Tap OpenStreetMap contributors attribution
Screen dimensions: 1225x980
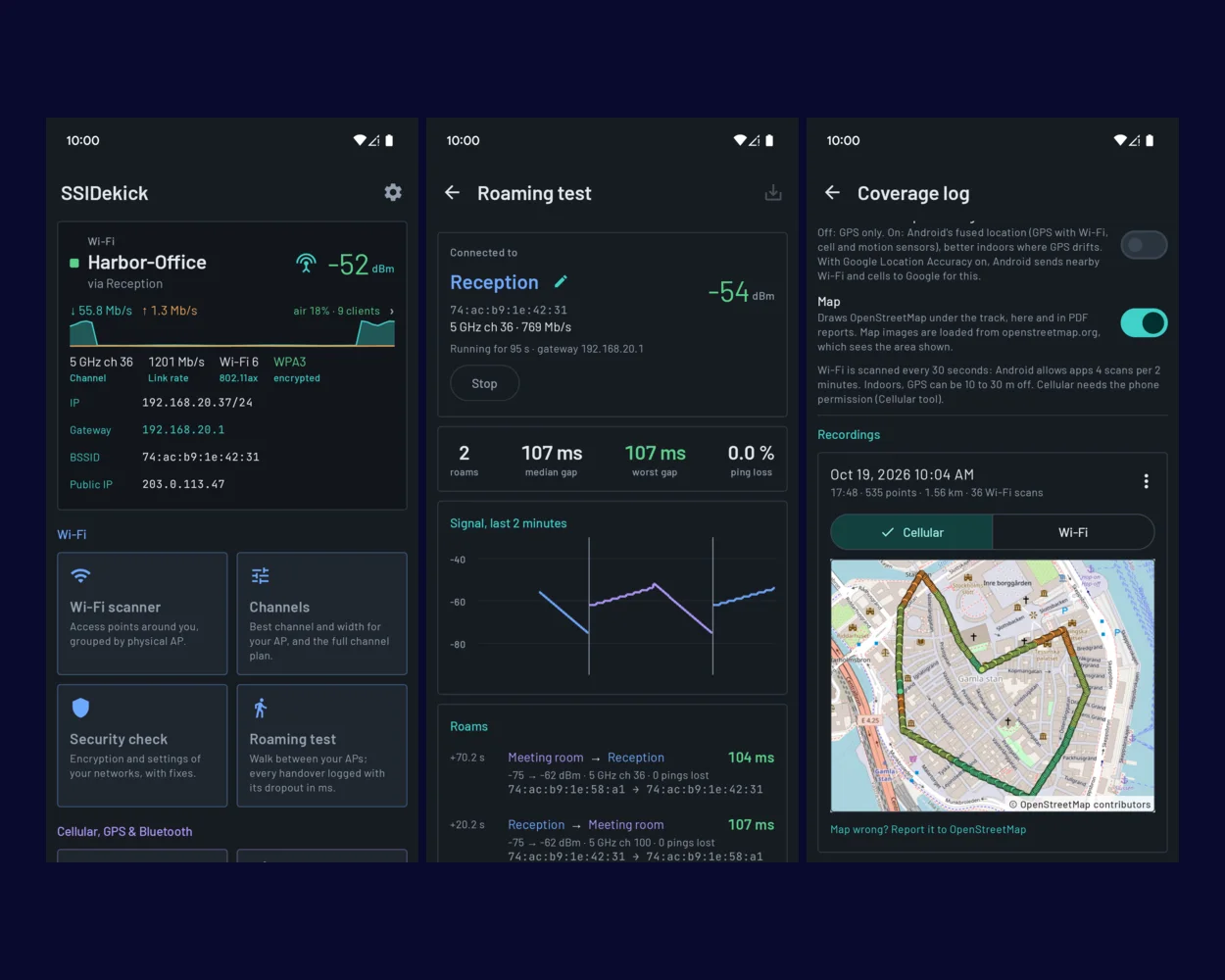[1080, 805]
